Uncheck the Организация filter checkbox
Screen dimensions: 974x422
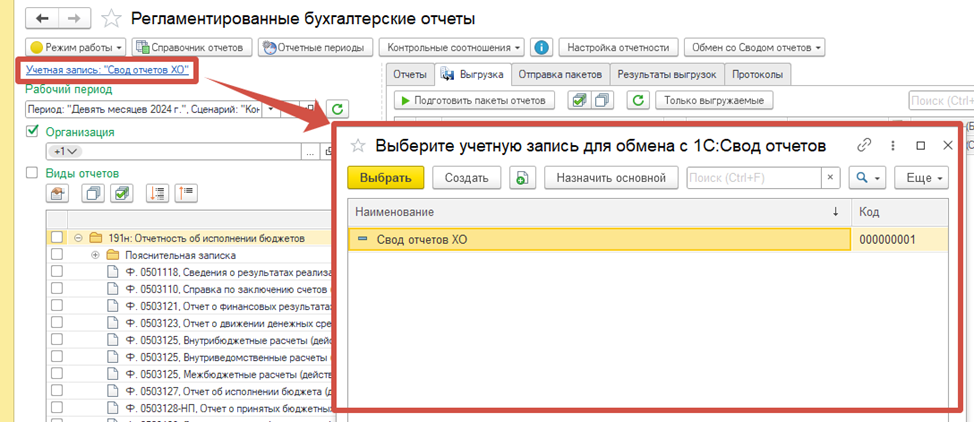[x=32, y=132]
